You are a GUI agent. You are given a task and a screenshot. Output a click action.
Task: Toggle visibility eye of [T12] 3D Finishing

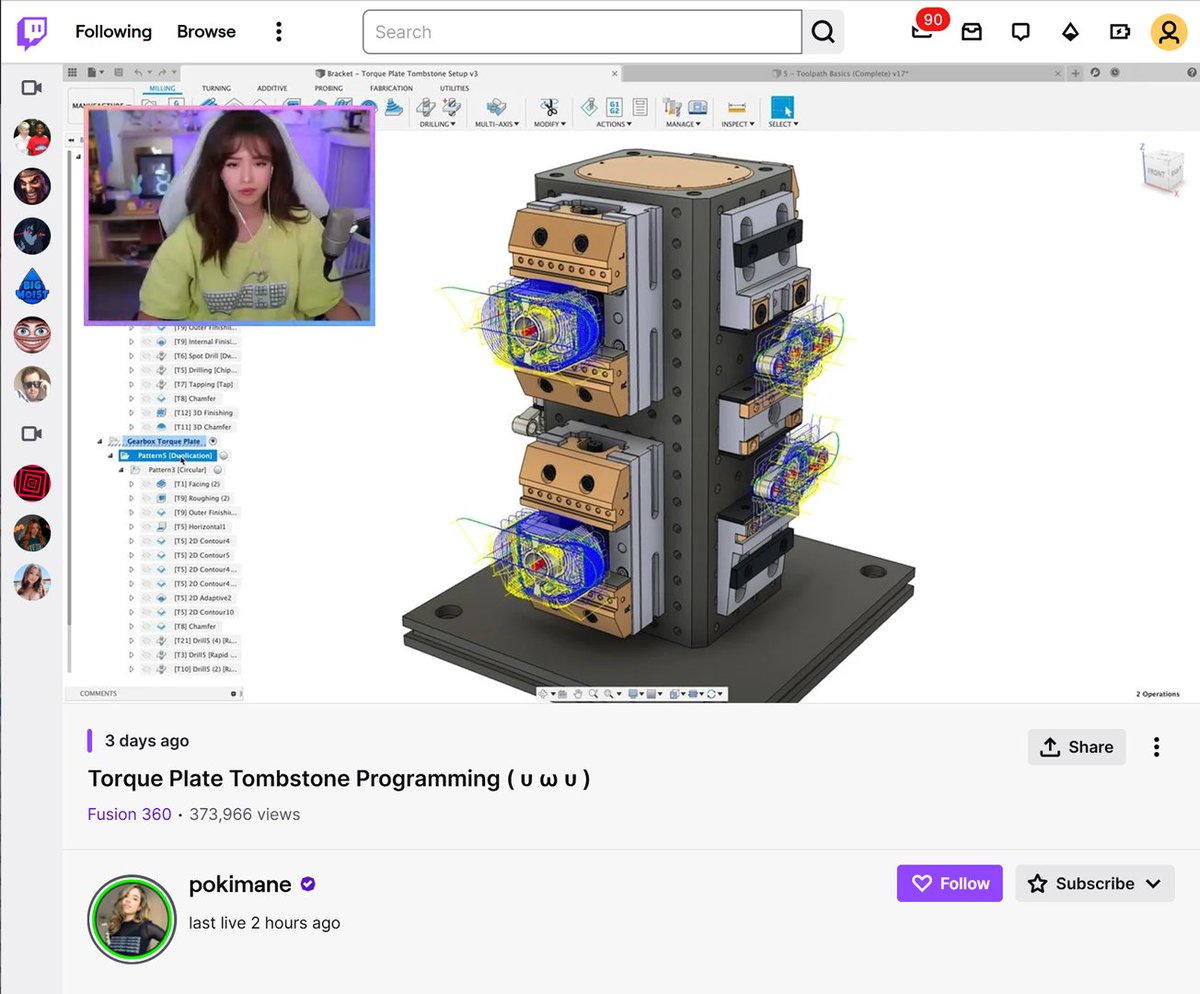click(x=146, y=412)
